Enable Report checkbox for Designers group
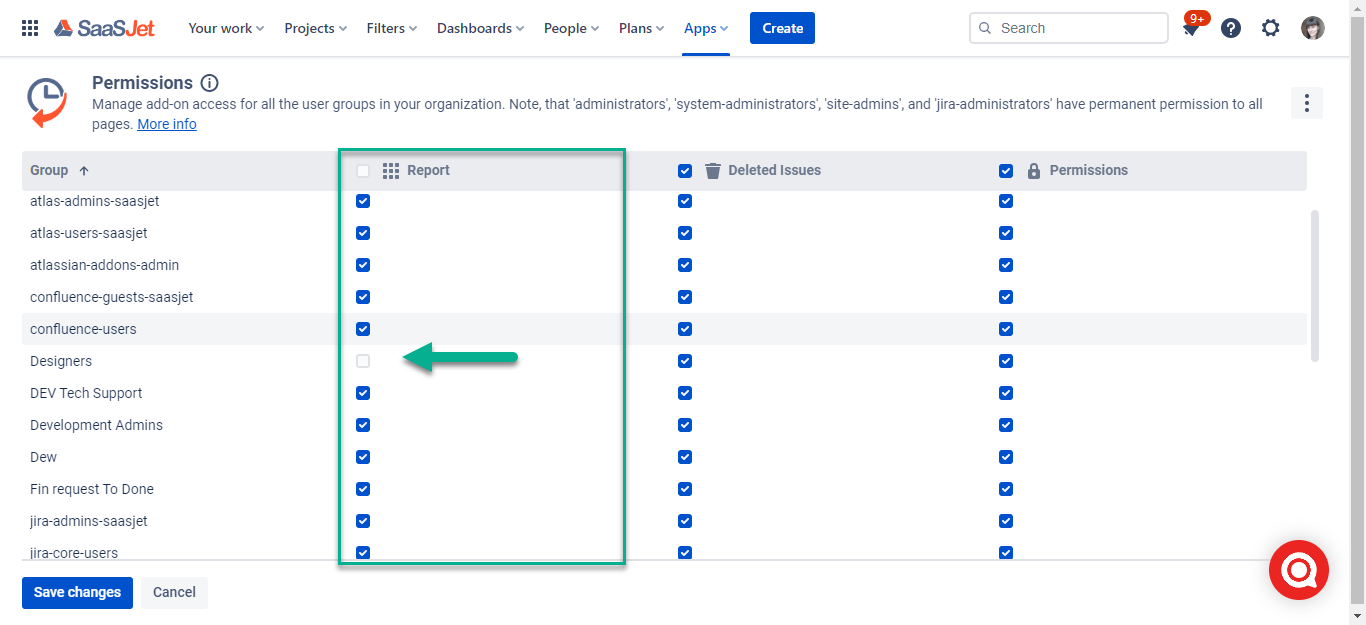1366x625 pixels. 363,361
